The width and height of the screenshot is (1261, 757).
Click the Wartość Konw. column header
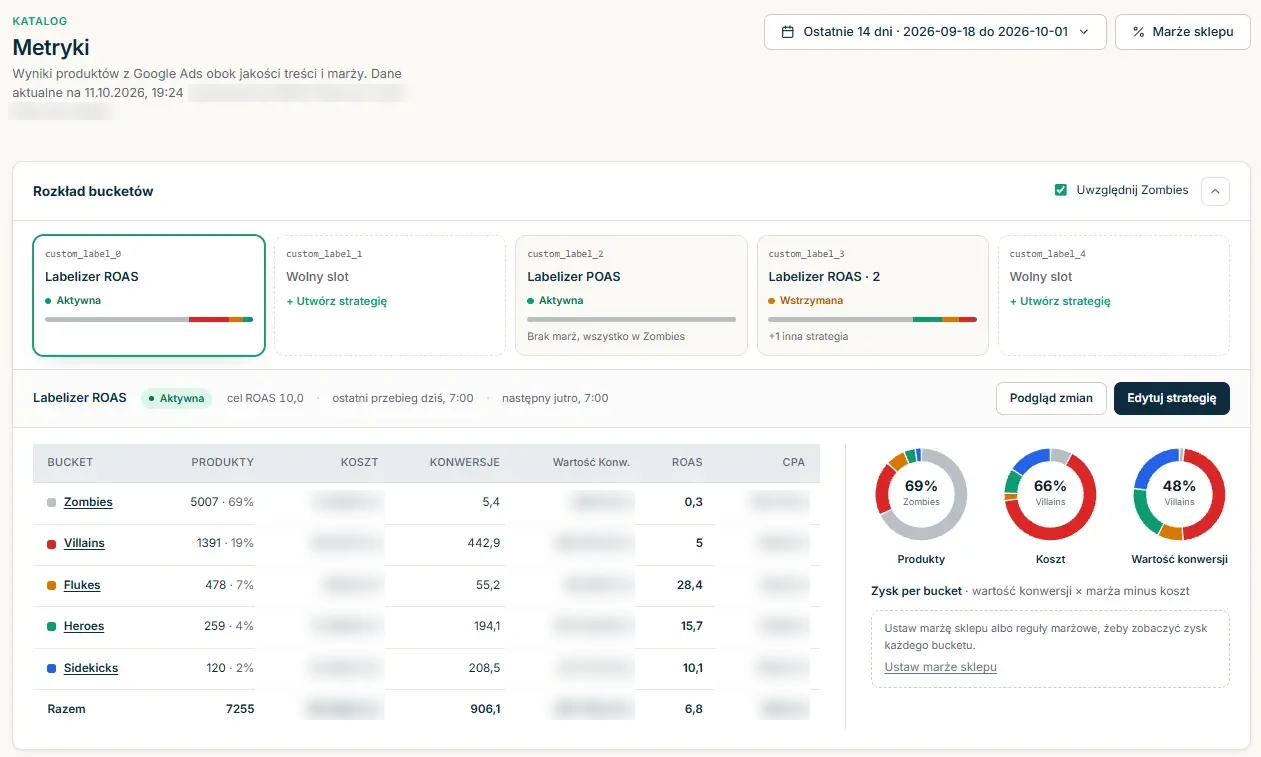click(x=591, y=462)
